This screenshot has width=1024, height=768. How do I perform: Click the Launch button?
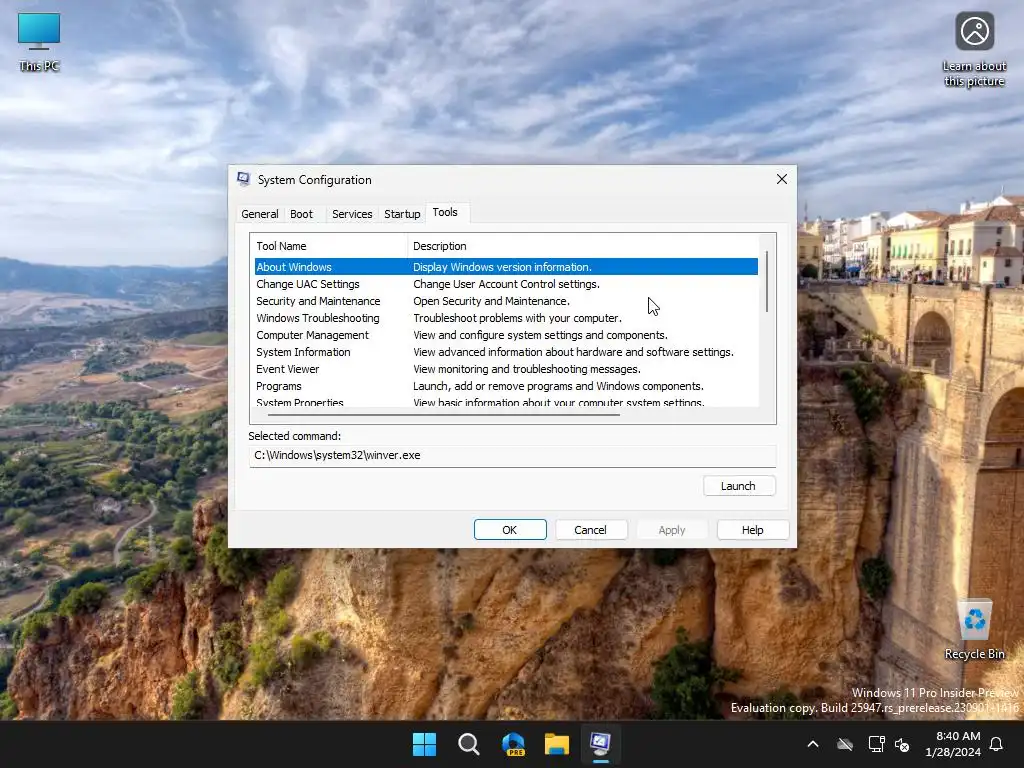(x=739, y=486)
